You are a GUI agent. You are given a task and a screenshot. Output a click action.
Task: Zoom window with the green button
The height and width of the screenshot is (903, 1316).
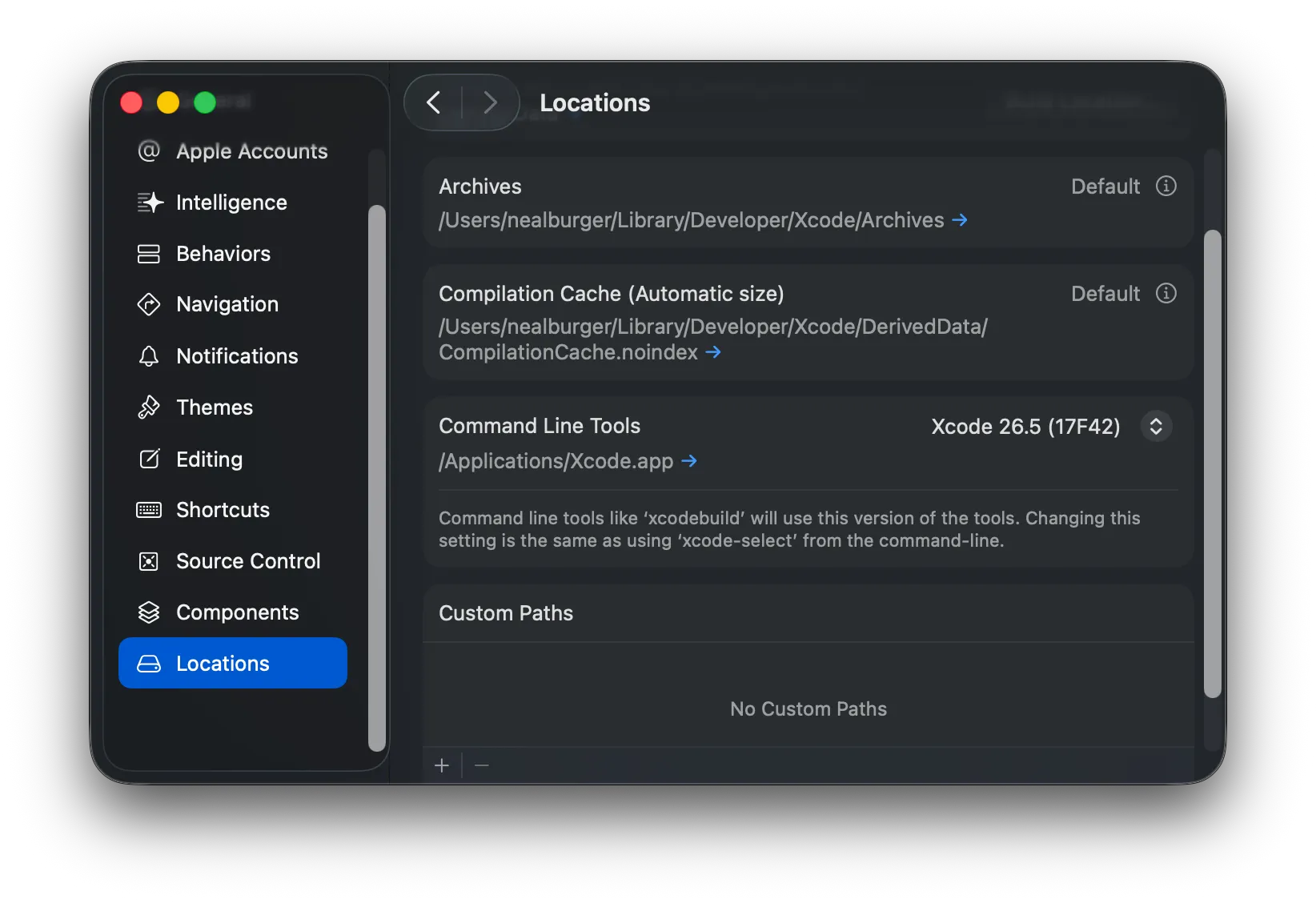point(205,102)
